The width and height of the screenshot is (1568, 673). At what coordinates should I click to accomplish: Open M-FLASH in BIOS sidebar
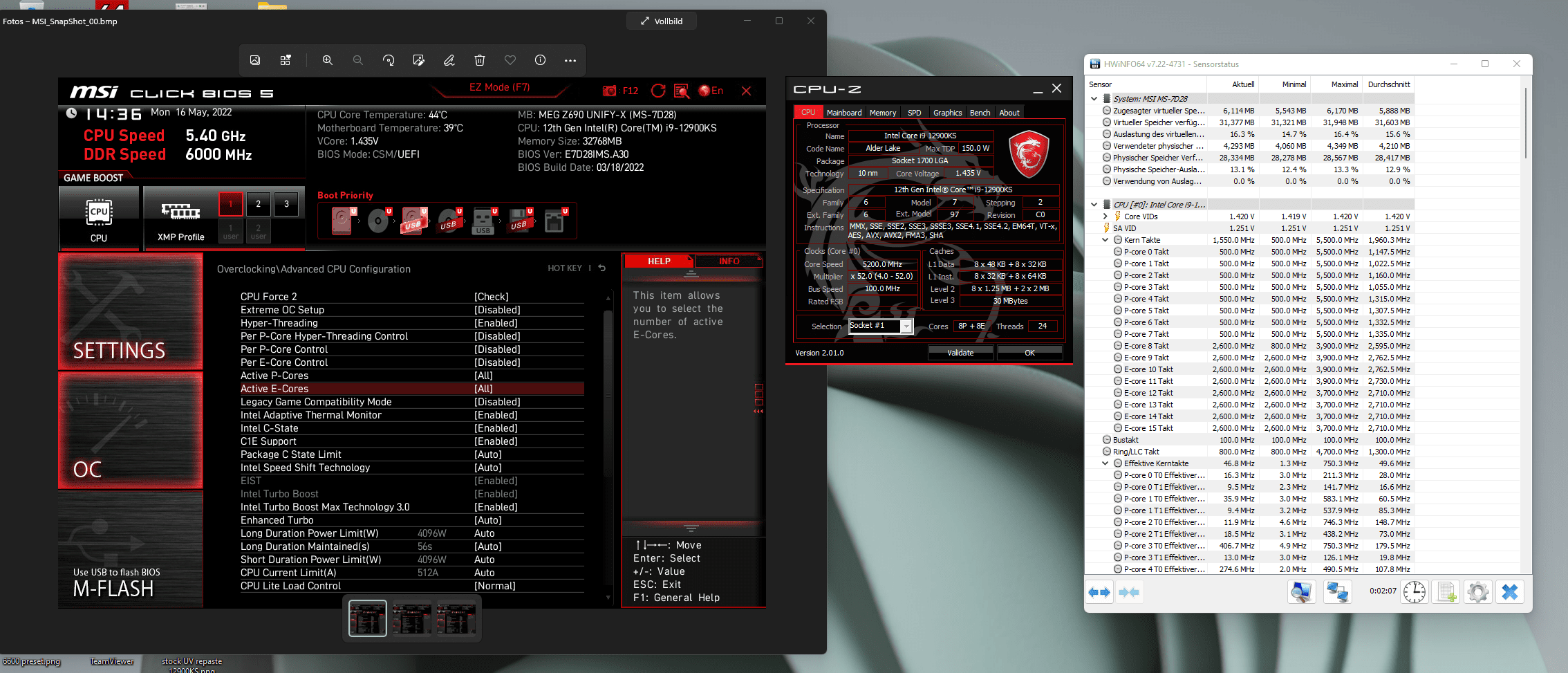131,549
